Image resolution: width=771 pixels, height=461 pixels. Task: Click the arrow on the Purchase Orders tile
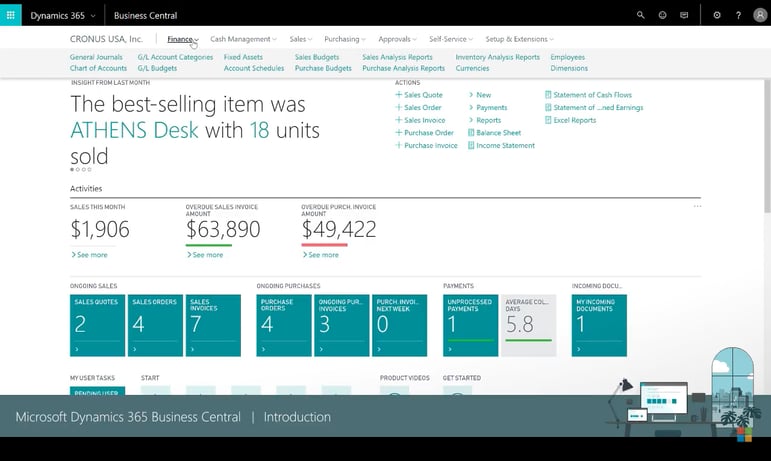[264, 349]
